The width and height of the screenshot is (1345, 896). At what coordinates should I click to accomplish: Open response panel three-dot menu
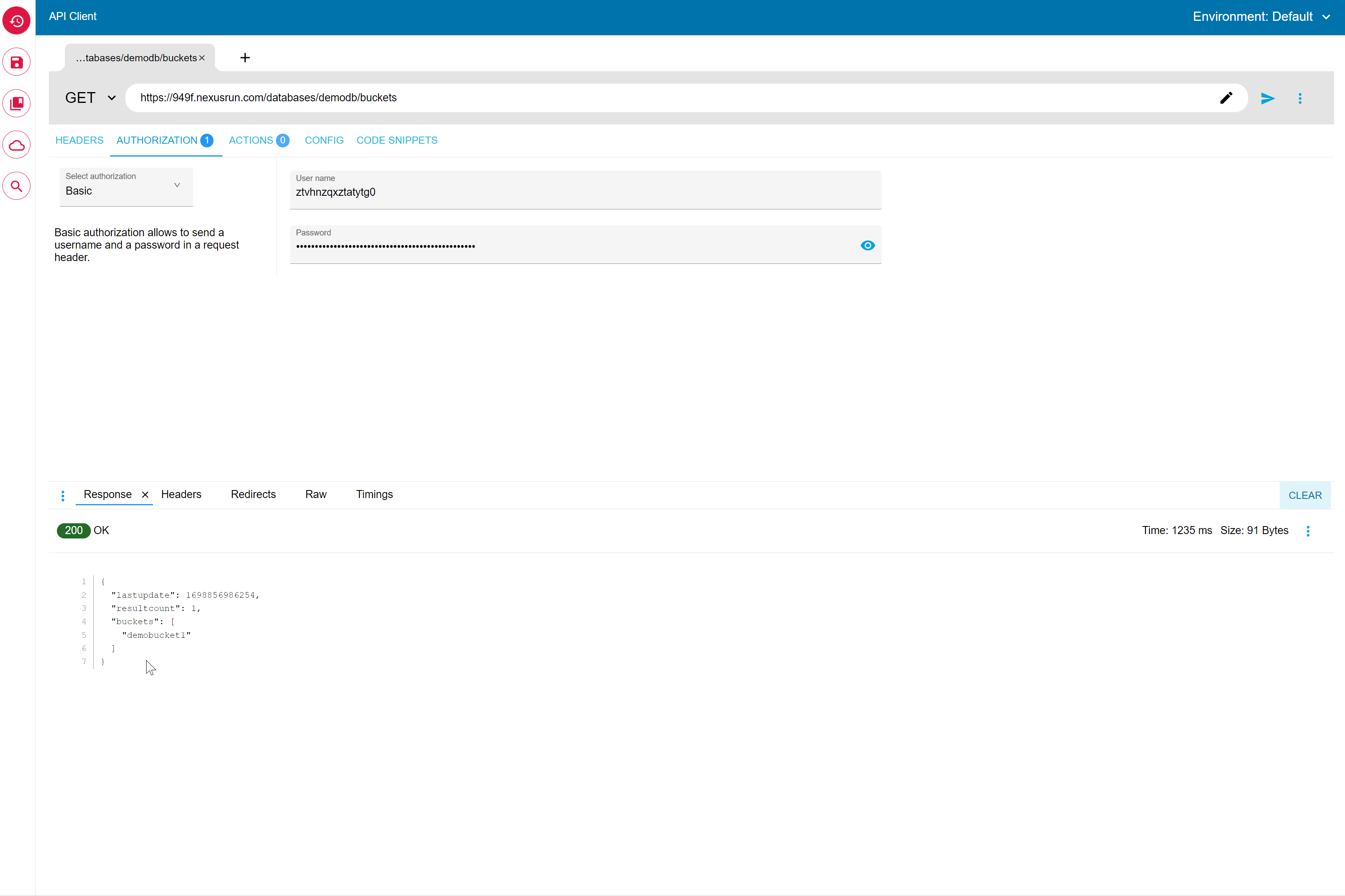62,495
